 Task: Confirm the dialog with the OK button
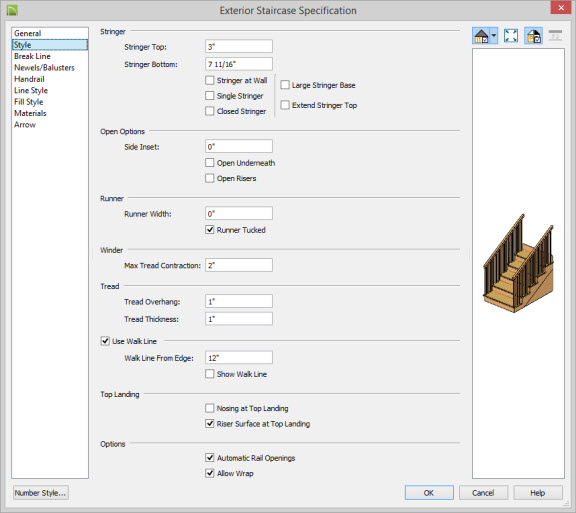[x=429, y=493]
